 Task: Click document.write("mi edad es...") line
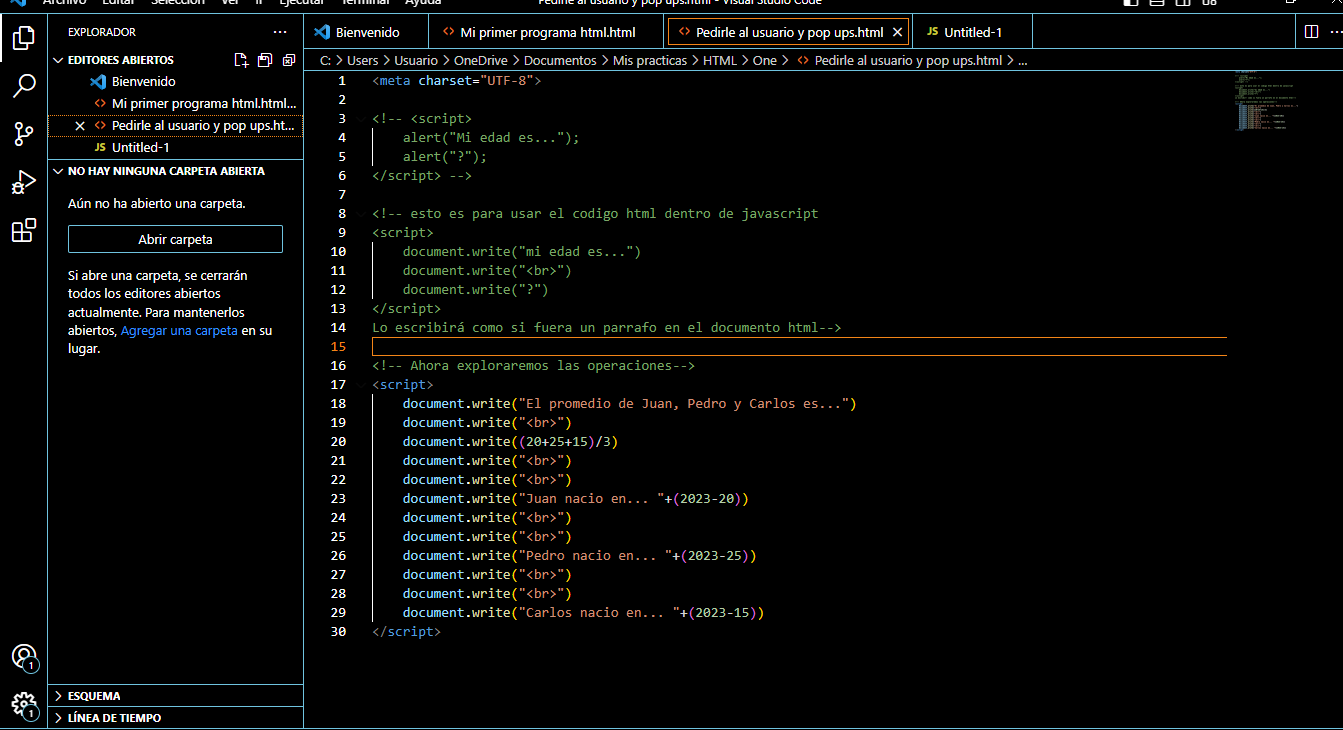(522, 252)
